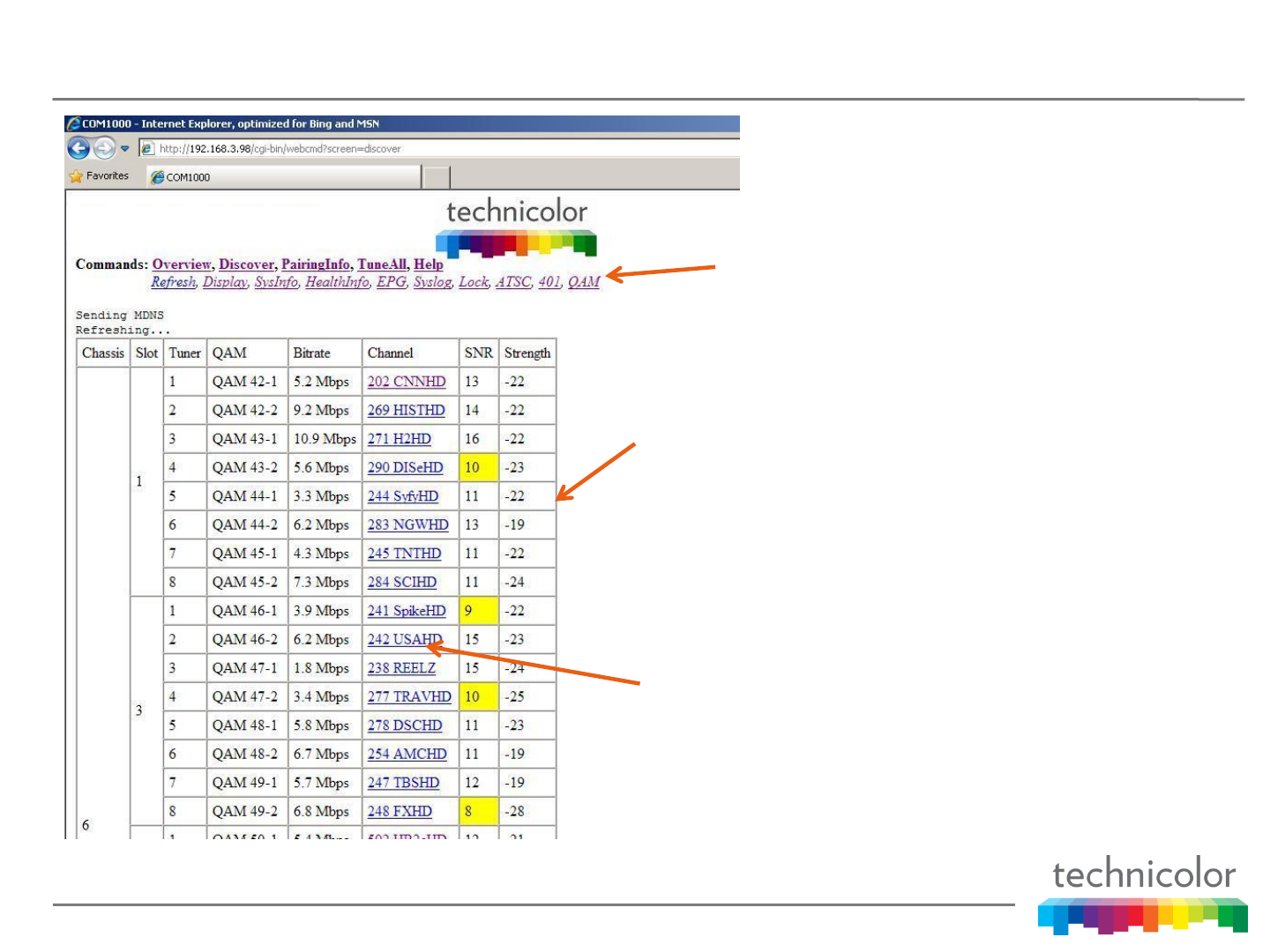Click the Favorites label in toolbar

coord(108,176)
